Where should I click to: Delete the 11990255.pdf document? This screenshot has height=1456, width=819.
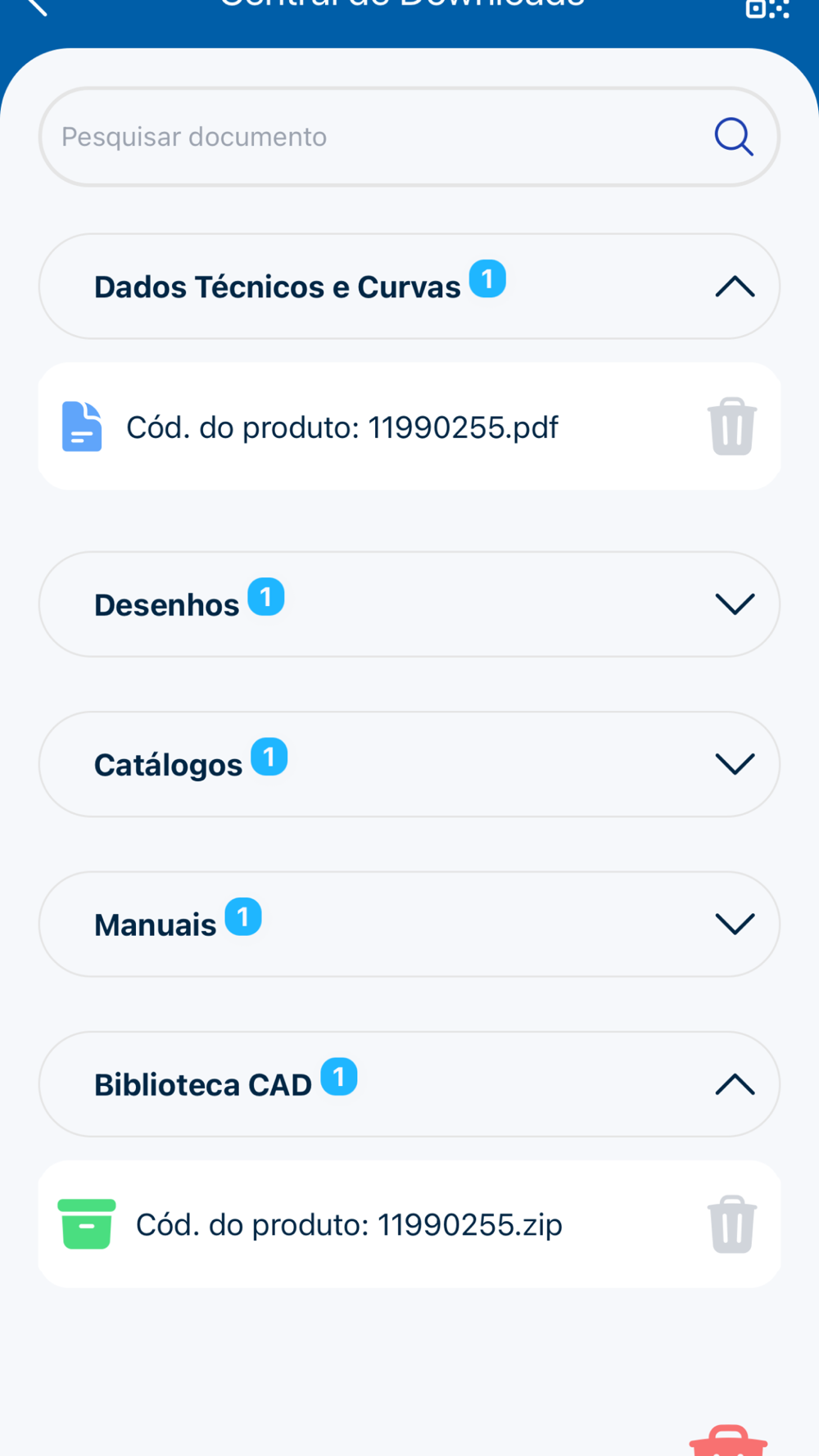732,427
